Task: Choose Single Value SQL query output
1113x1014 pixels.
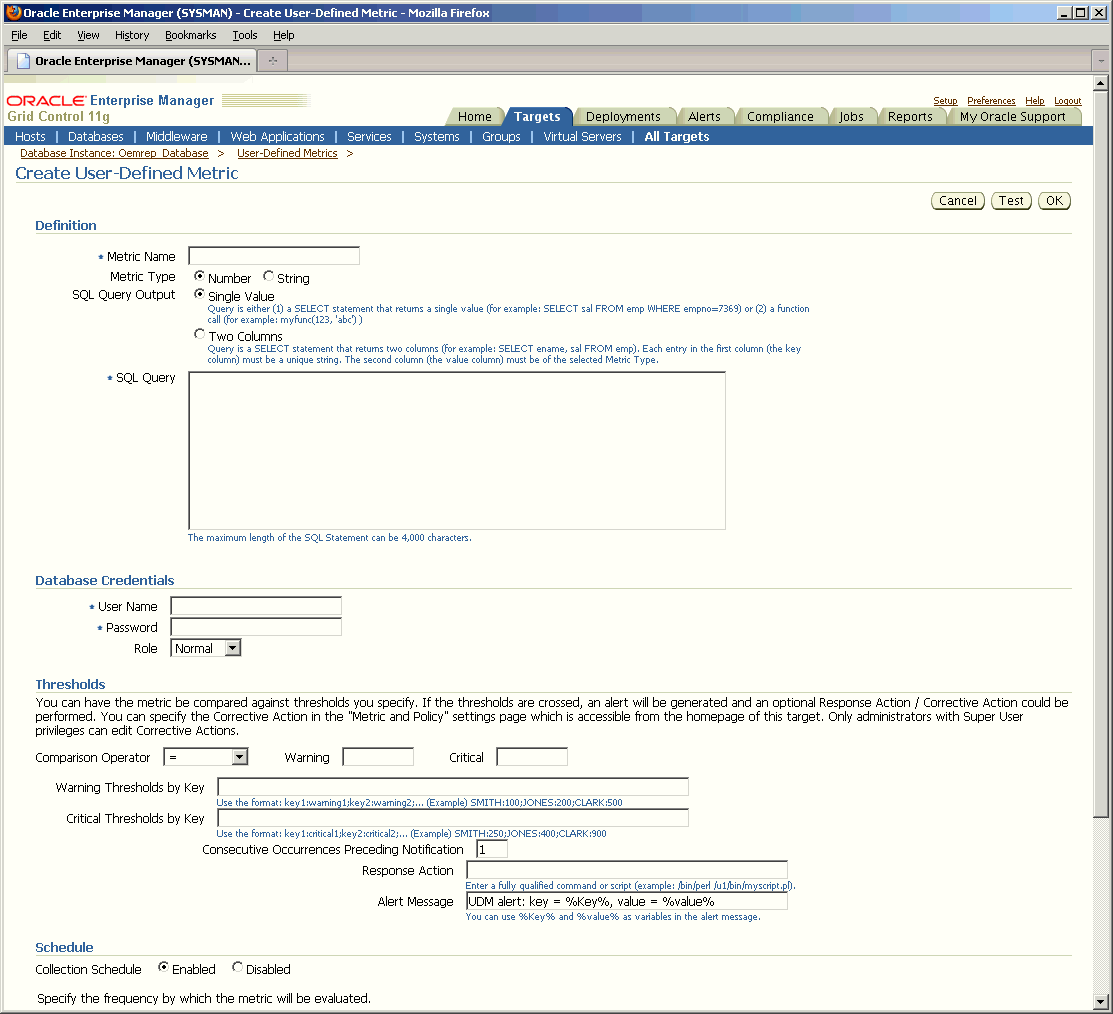Action: 199,294
